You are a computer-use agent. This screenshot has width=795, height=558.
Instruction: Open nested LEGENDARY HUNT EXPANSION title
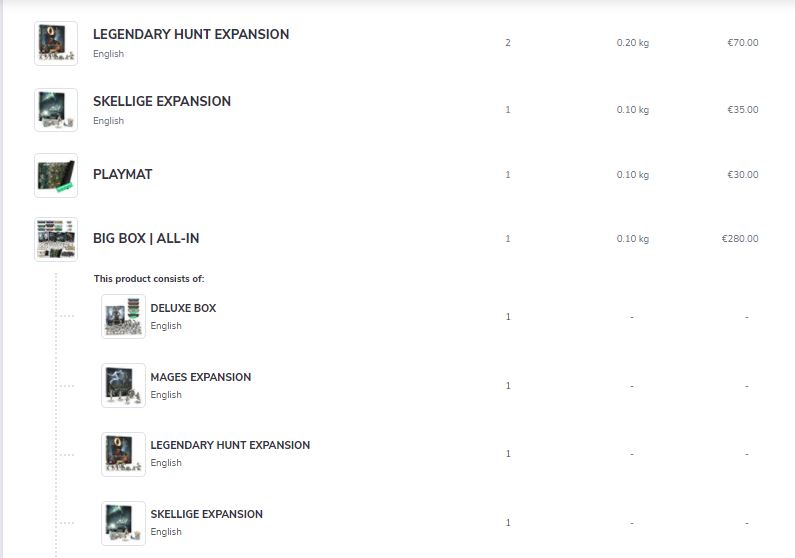(230, 445)
